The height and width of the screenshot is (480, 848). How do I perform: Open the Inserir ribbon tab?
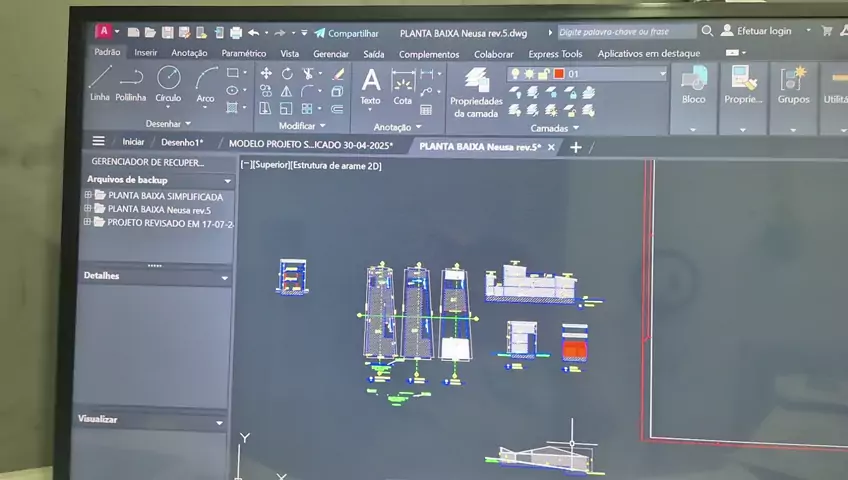click(146, 53)
